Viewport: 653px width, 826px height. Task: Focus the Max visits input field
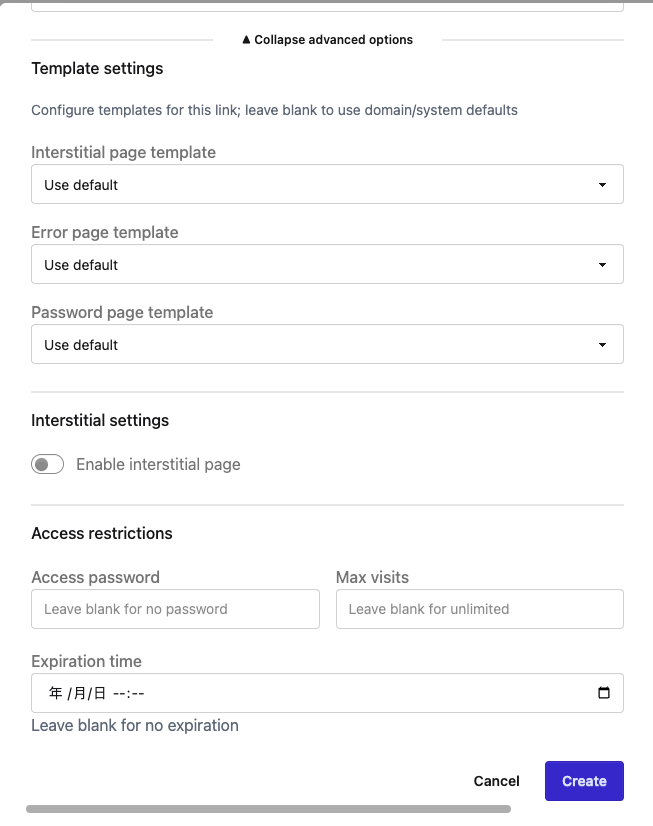[x=480, y=609]
